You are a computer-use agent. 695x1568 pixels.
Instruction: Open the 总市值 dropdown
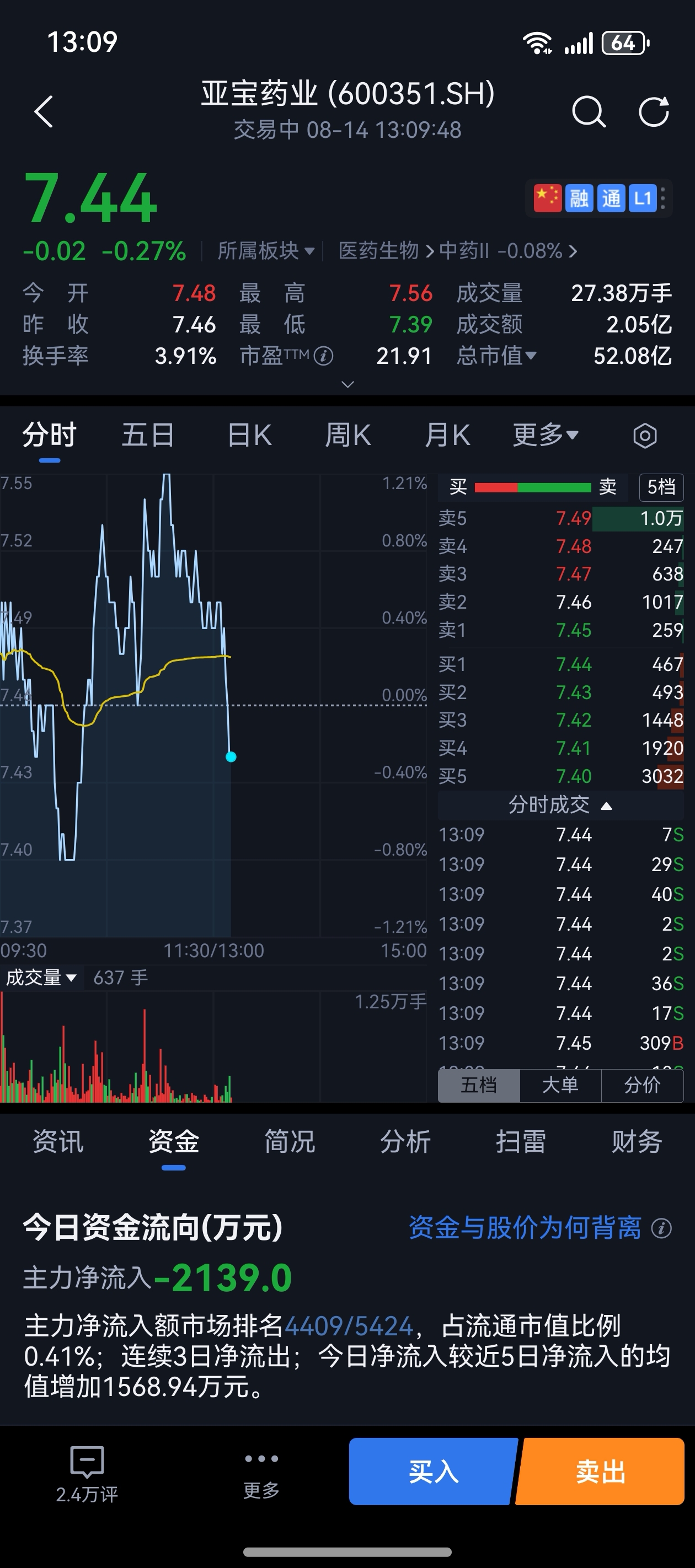point(496,356)
